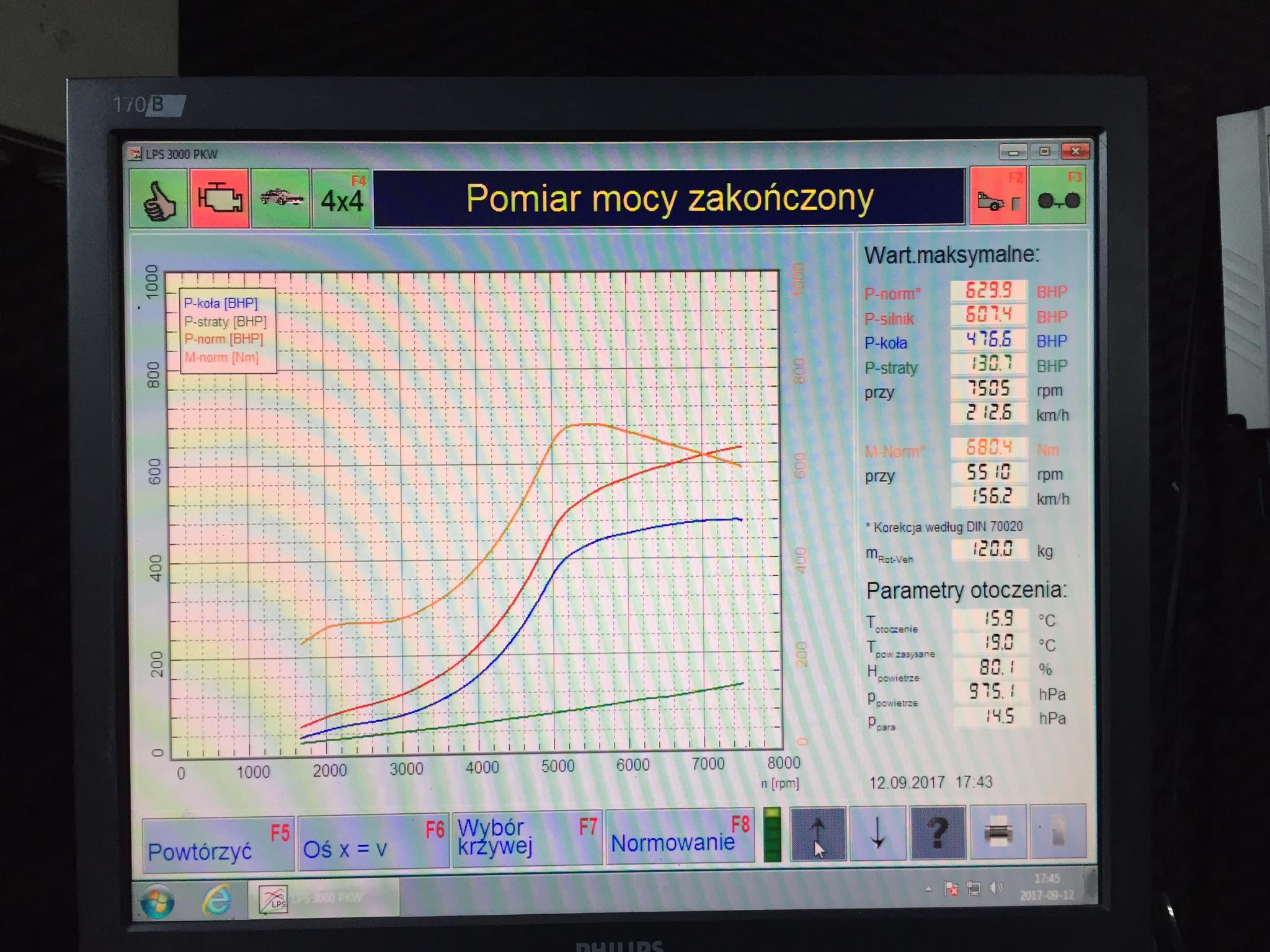Click the Normowanie F8 button

point(680,837)
